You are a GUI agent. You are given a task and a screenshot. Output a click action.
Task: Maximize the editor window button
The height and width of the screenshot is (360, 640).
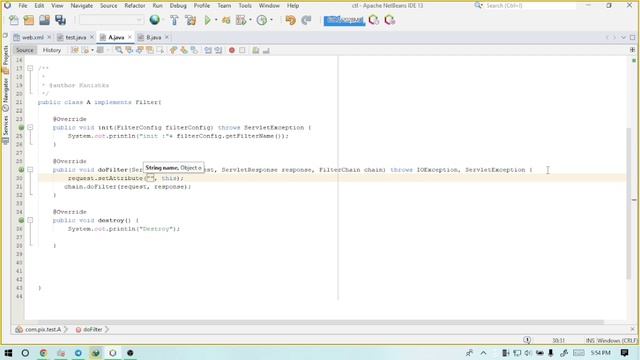pyautogui.click(x=632, y=37)
